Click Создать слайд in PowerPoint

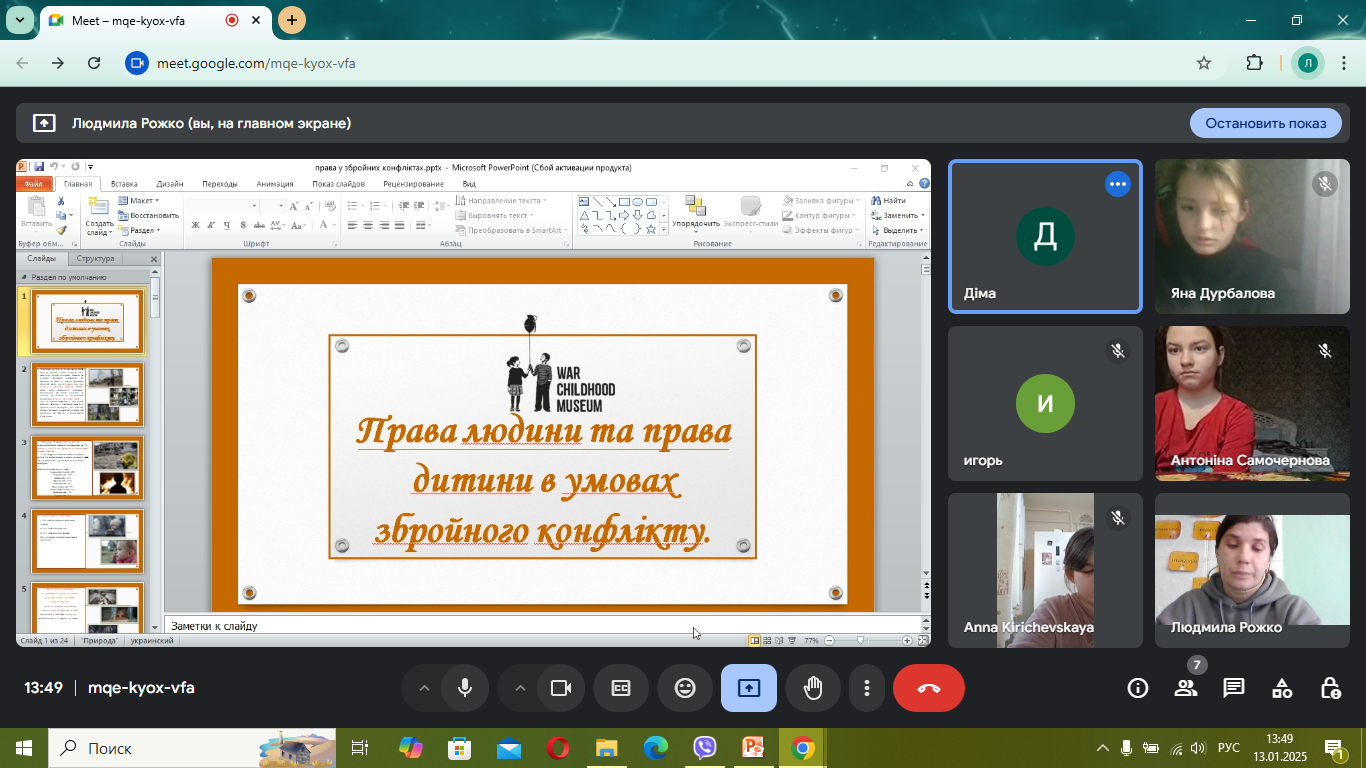[x=99, y=215]
